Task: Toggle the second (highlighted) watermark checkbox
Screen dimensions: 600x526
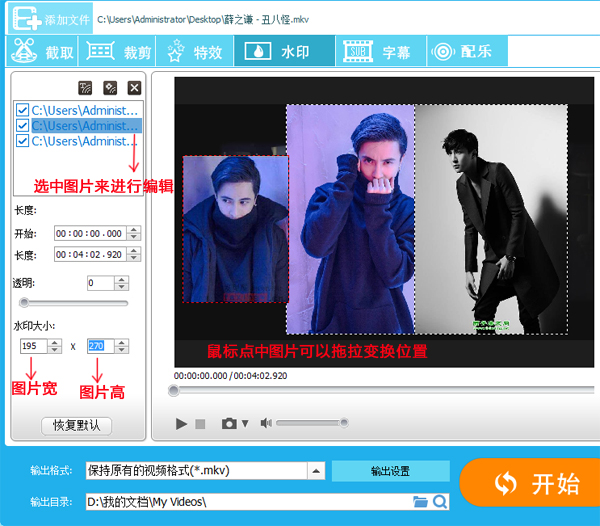Action: pos(22,126)
